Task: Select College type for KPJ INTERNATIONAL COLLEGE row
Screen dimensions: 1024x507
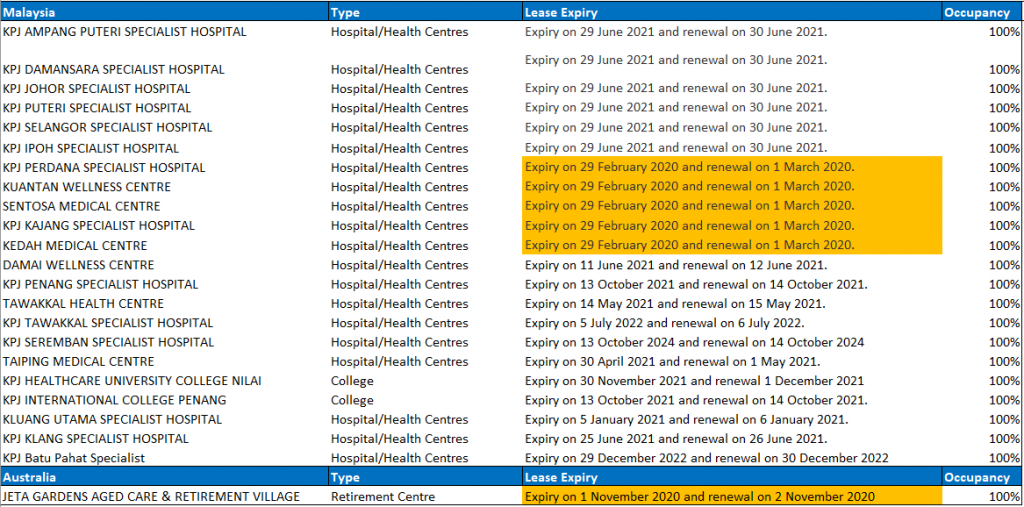Action: click(x=424, y=400)
